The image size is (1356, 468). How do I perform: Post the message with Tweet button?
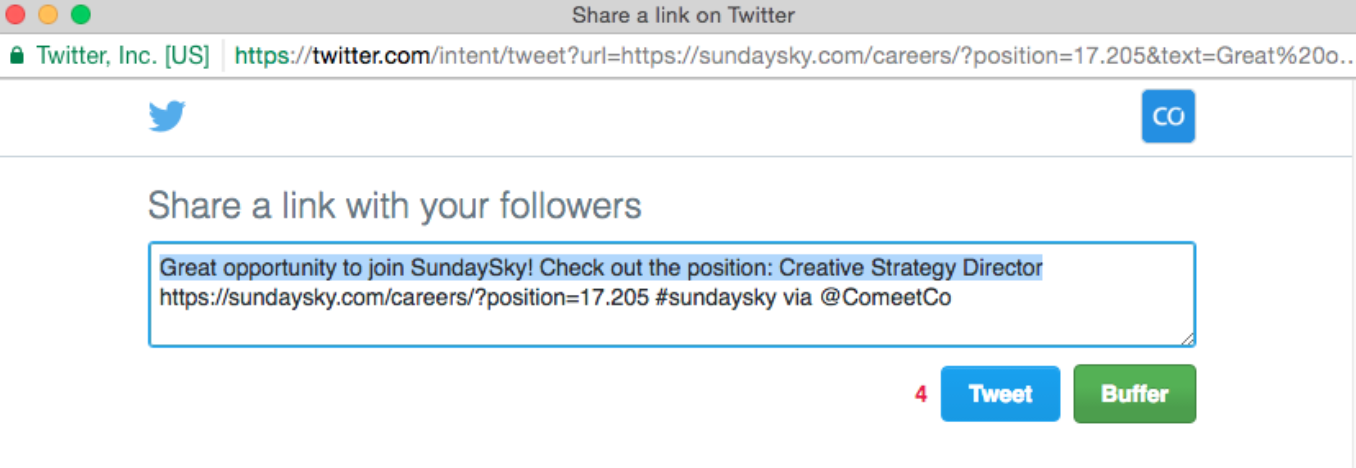click(1000, 394)
